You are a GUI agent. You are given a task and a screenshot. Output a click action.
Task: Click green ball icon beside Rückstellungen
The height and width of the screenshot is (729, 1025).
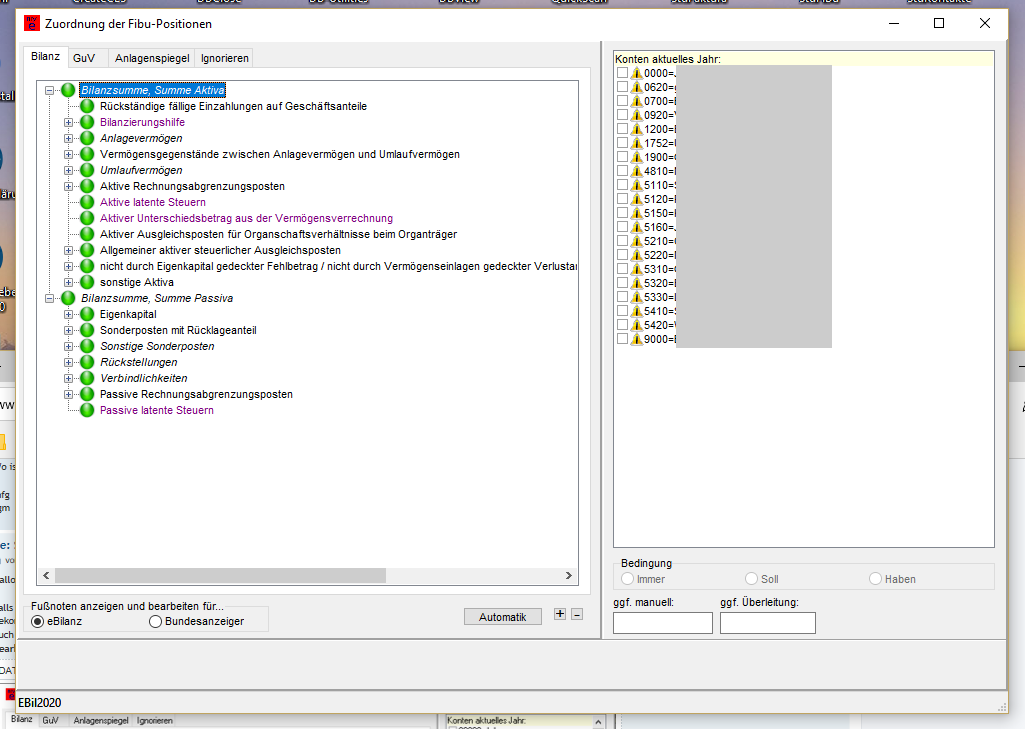[87, 362]
